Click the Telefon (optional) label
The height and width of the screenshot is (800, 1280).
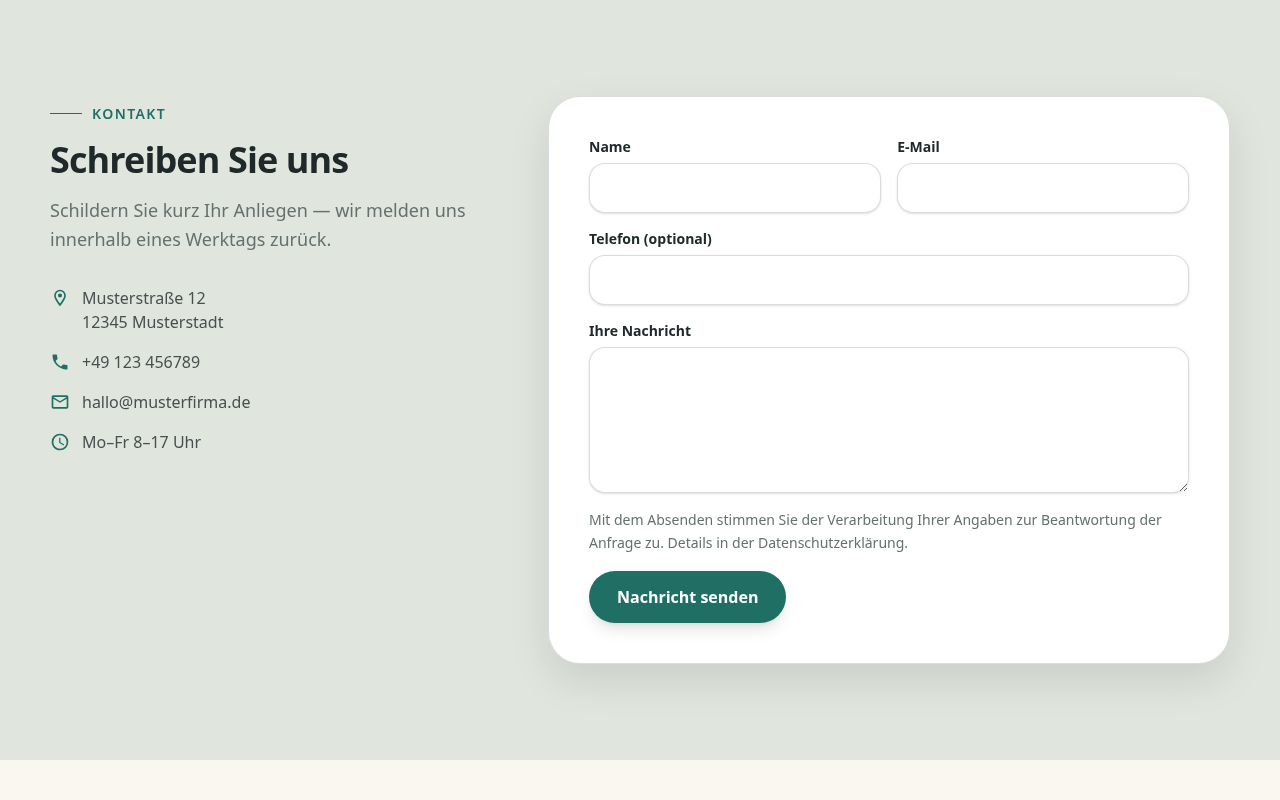coord(650,239)
